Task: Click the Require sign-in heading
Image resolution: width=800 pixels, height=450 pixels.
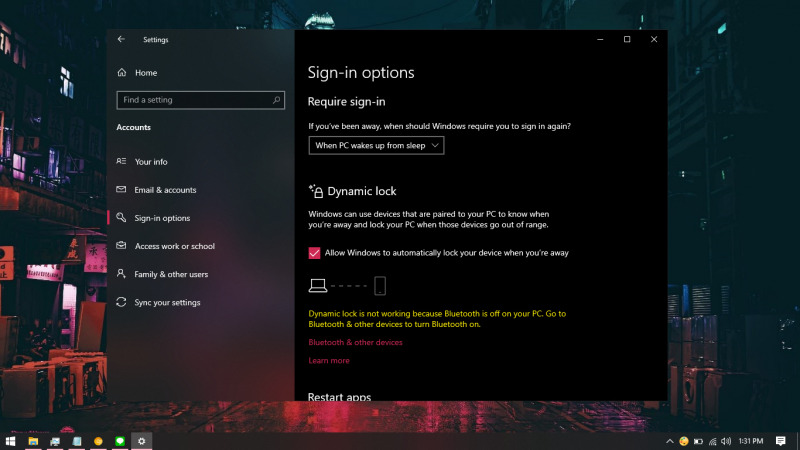Action: [346, 102]
